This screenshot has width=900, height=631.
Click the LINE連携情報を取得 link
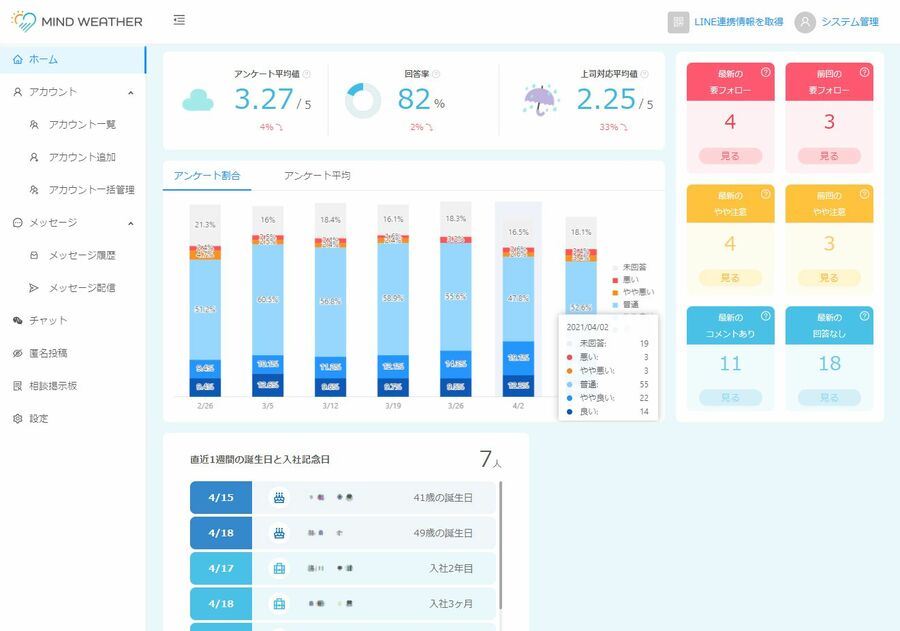[738, 22]
